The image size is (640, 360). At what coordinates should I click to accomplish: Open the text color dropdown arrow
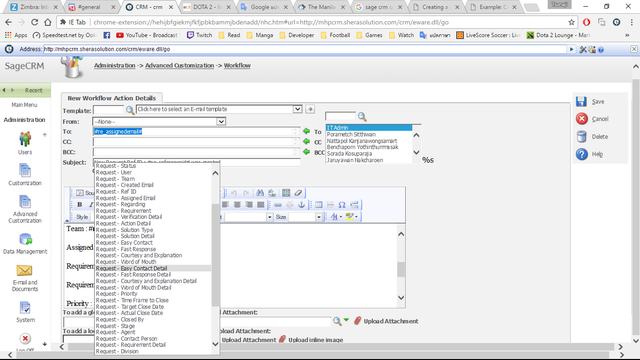(341, 217)
